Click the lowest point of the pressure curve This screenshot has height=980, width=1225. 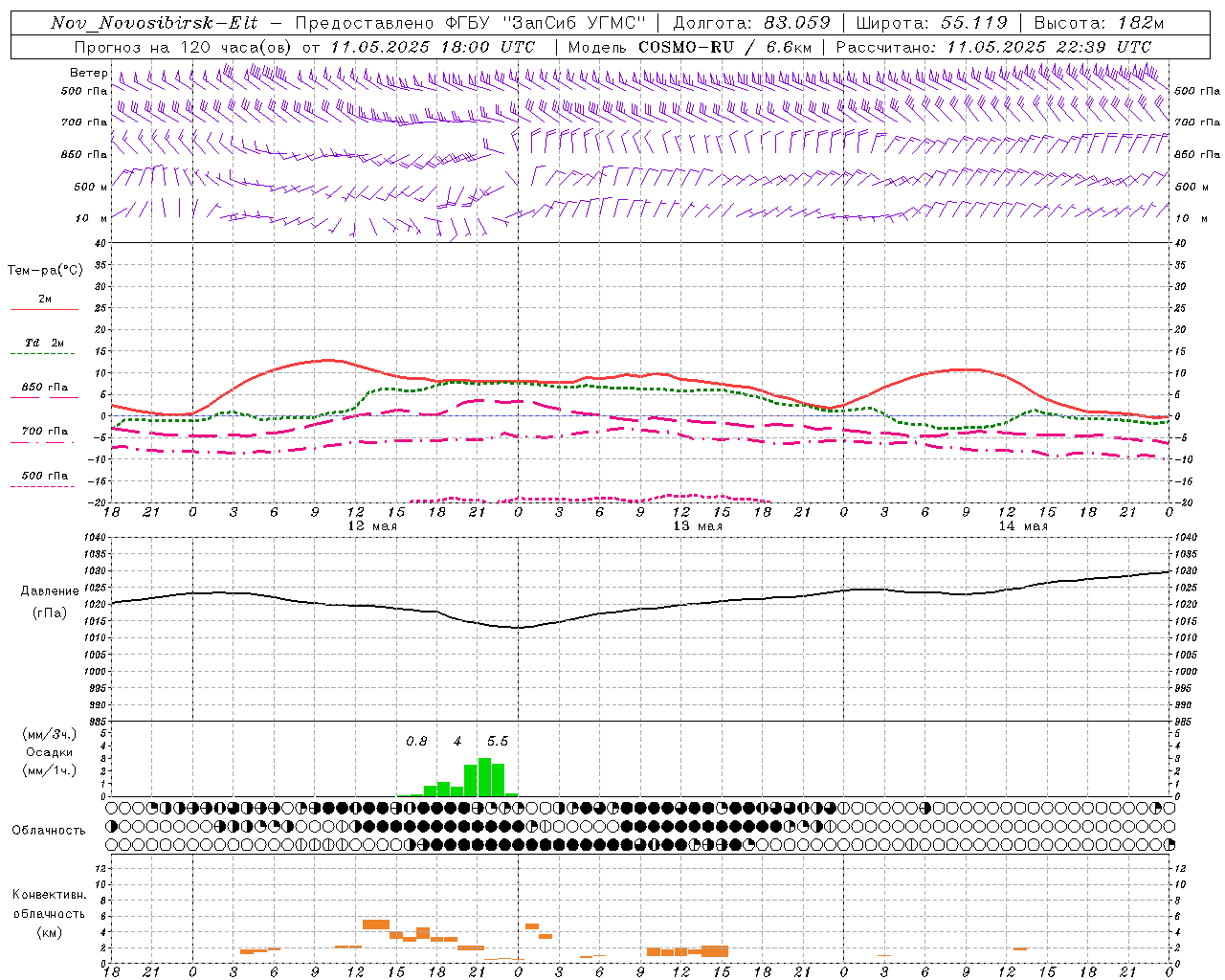(518, 628)
